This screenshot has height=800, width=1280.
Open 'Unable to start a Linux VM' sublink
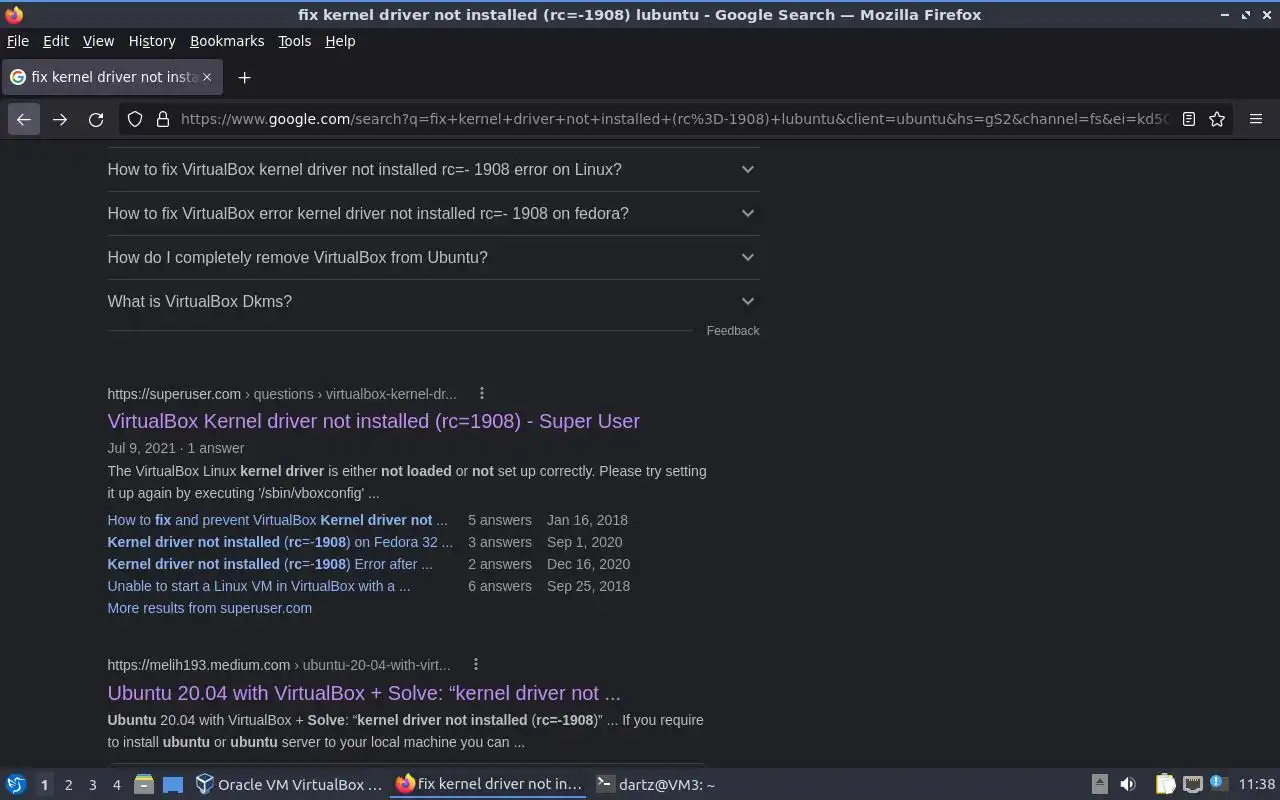pyautogui.click(x=259, y=586)
